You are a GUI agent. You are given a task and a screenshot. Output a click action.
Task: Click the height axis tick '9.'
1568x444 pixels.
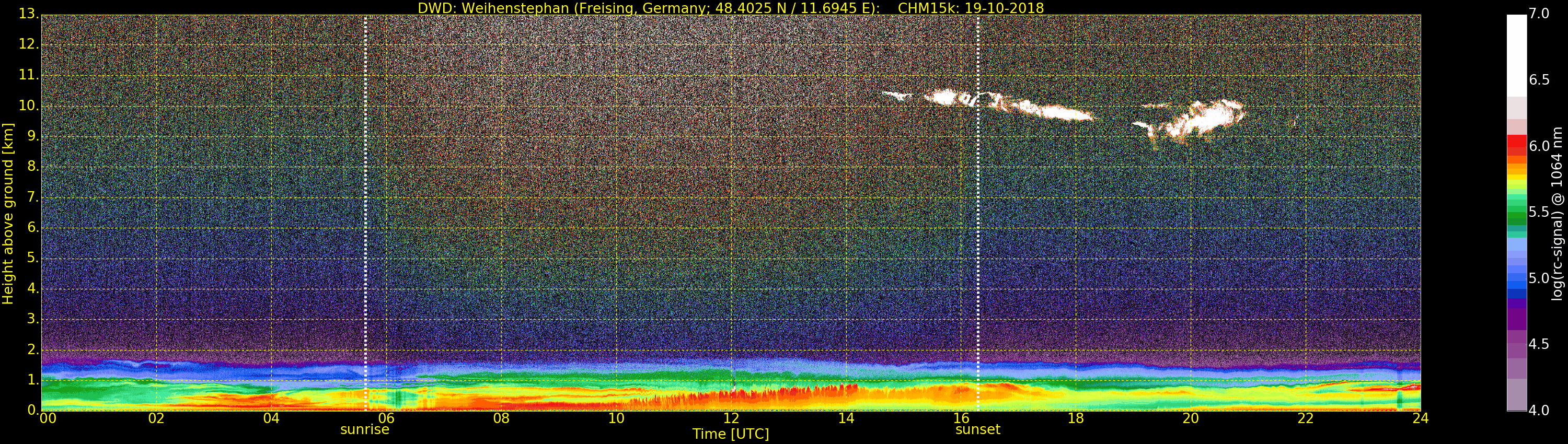[32, 136]
